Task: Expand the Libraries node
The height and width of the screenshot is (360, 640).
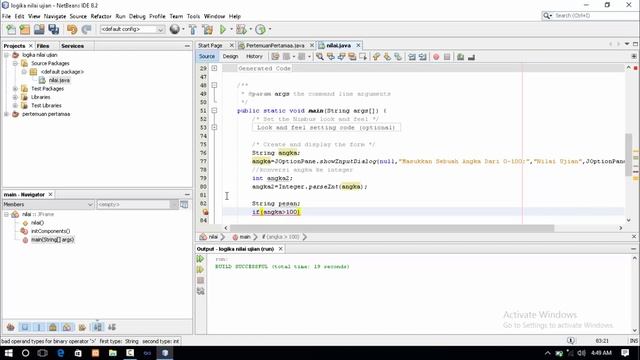Action: (x=15, y=97)
